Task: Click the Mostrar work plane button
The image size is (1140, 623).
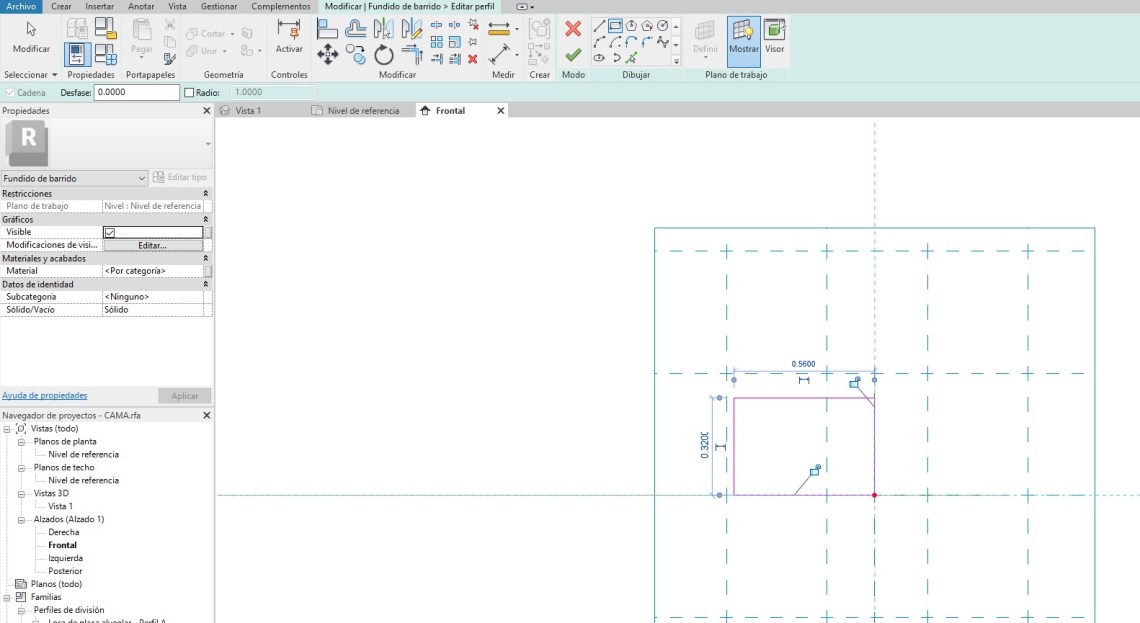Action: pos(743,37)
